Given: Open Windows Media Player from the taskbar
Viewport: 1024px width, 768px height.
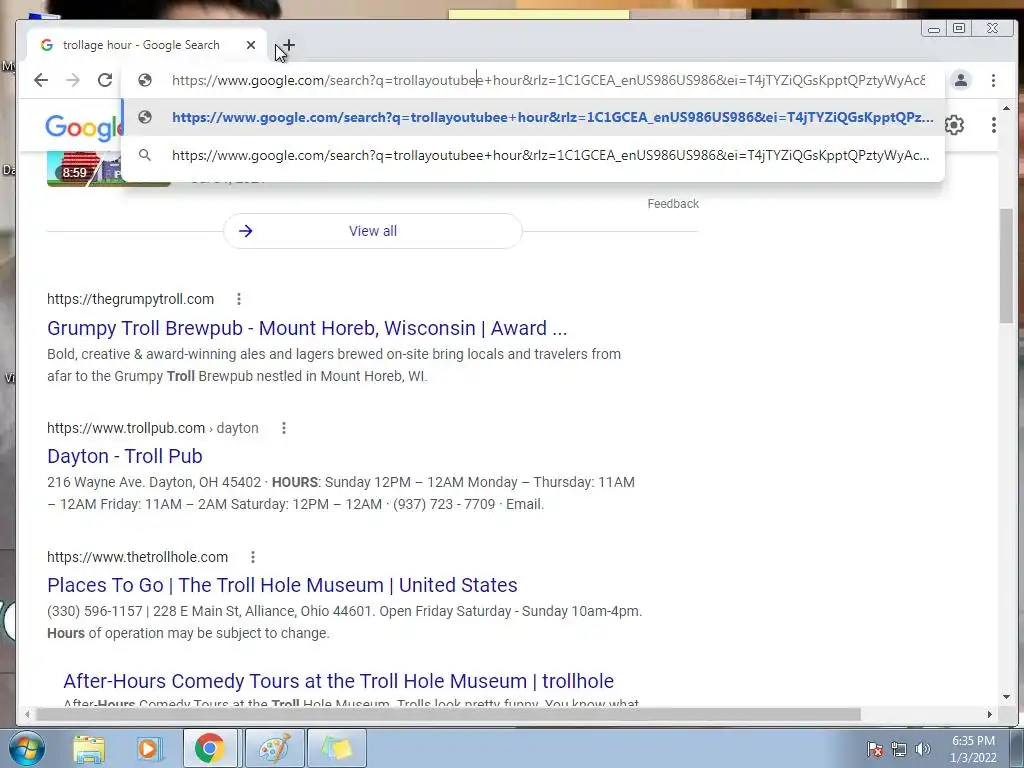Looking at the screenshot, I should point(148,748).
